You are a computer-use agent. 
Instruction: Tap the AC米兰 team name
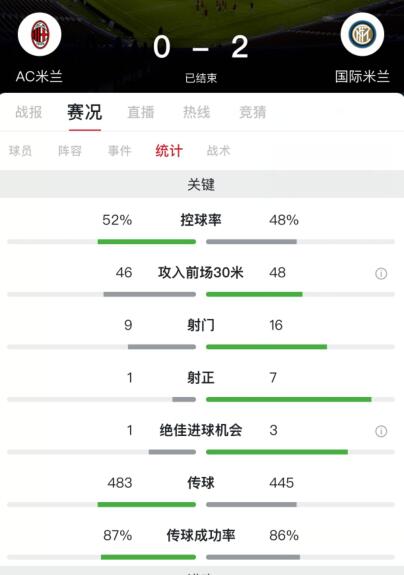[x=39, y=77]
